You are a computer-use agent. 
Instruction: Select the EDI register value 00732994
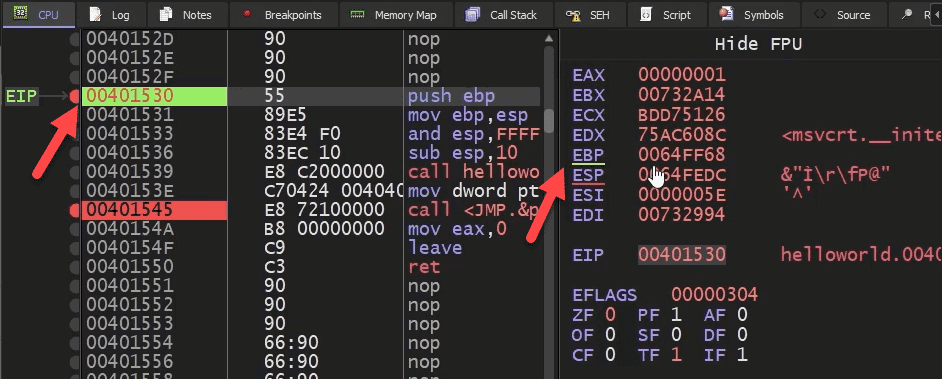[682, 214]
